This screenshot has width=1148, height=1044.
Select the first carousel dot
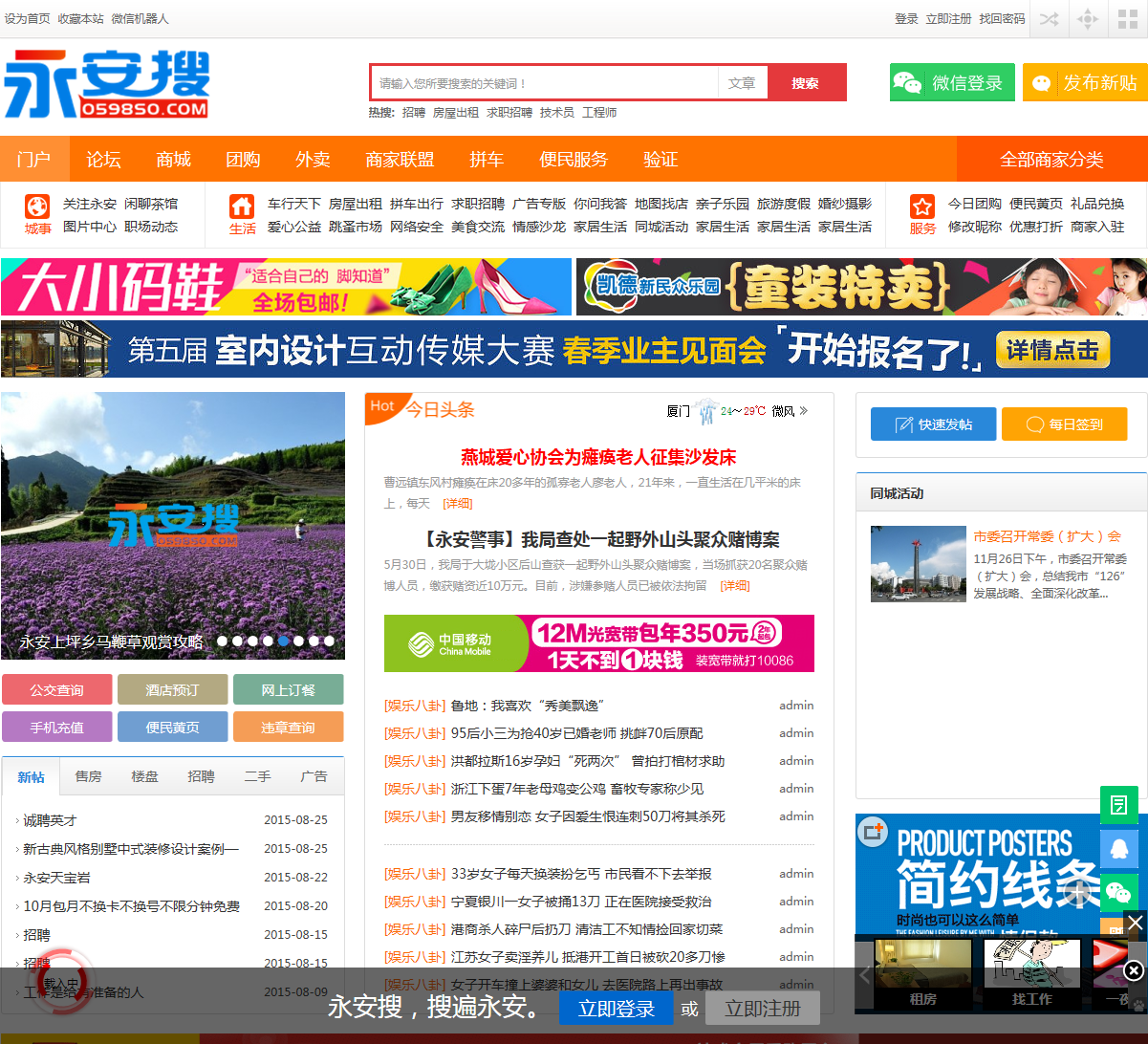(x=223, y=642)
